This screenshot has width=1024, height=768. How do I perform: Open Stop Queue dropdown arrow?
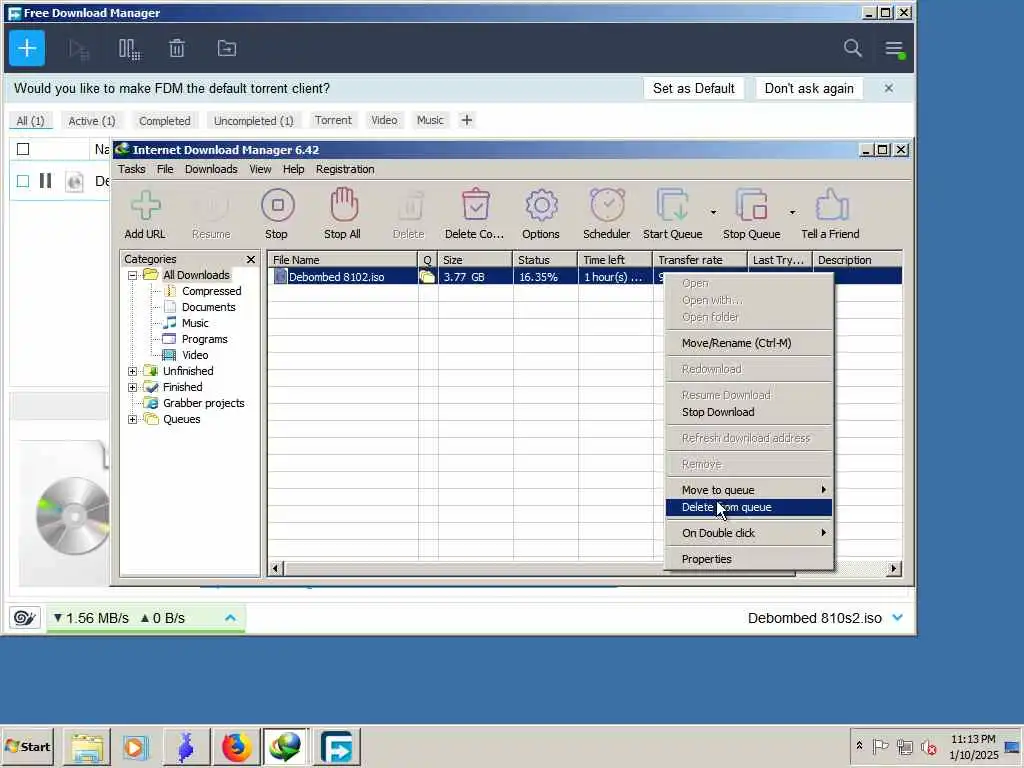[x=792, y=212]
